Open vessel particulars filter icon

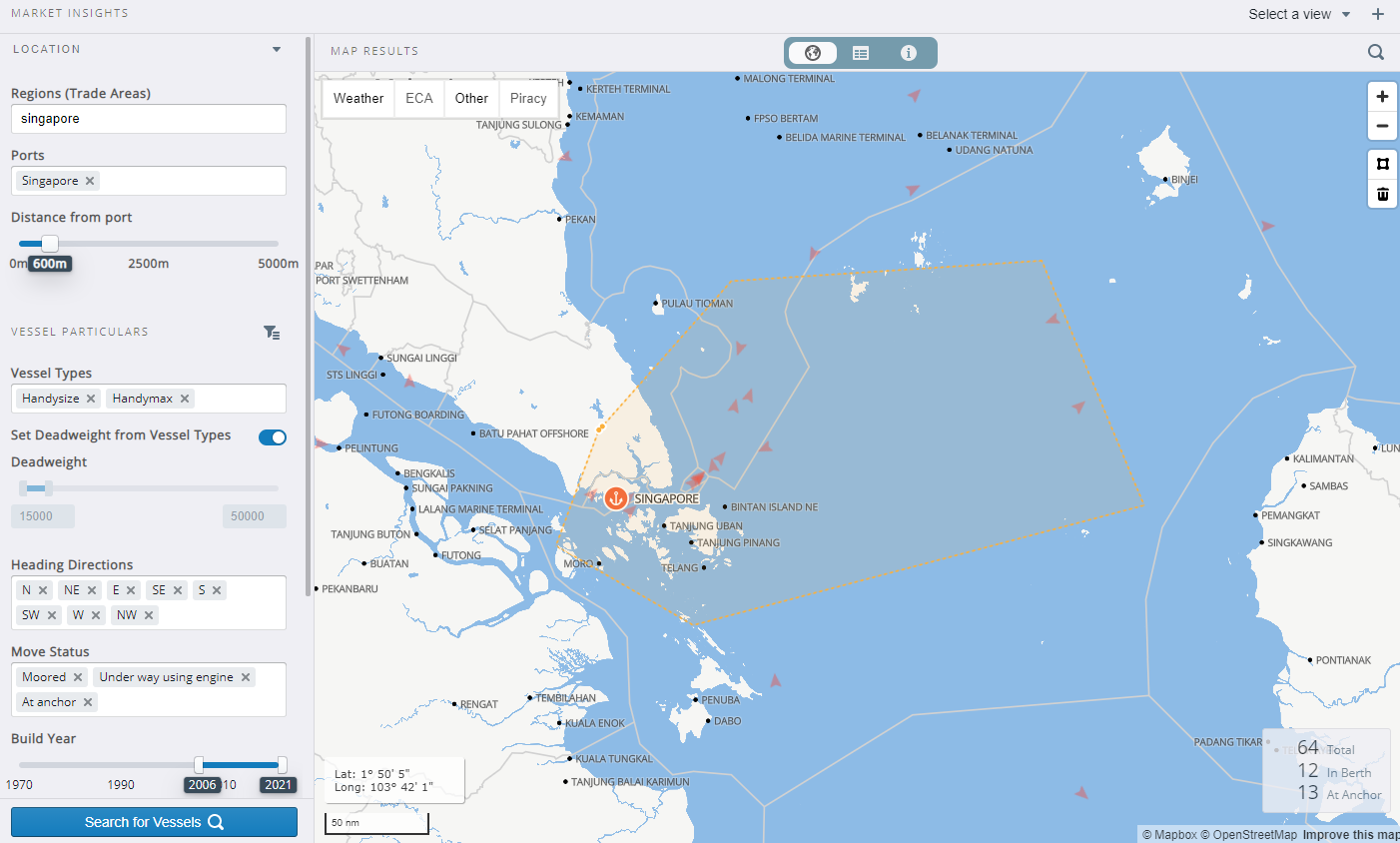pos(272,333)
